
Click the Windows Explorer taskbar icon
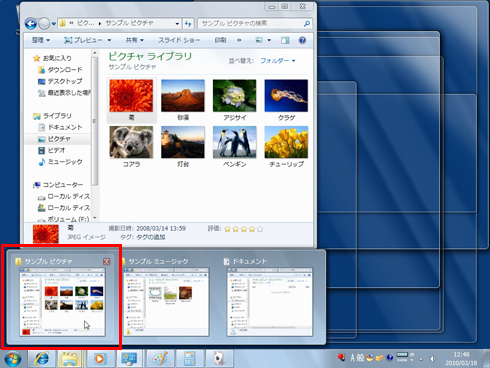(x=70, y=359)
